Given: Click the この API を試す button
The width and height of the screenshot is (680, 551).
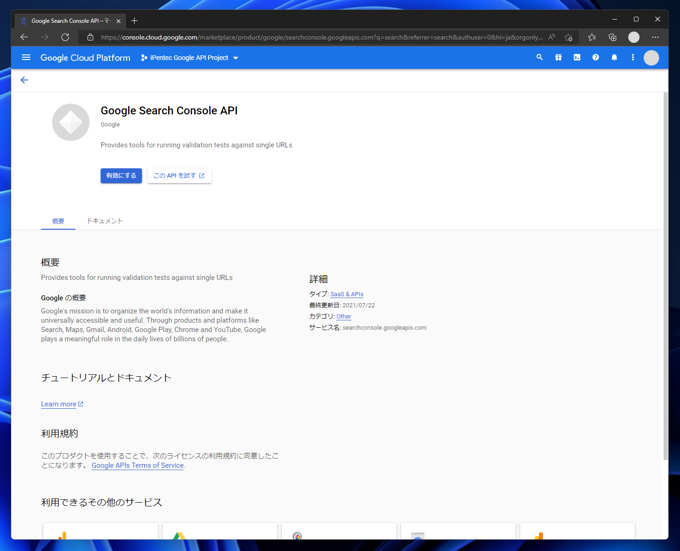Looking at the screenshot, I should coord(179,176).
